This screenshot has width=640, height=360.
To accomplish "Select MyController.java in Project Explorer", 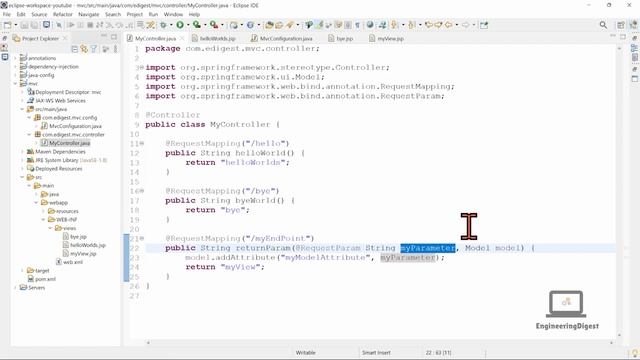I will click(65, 143).
